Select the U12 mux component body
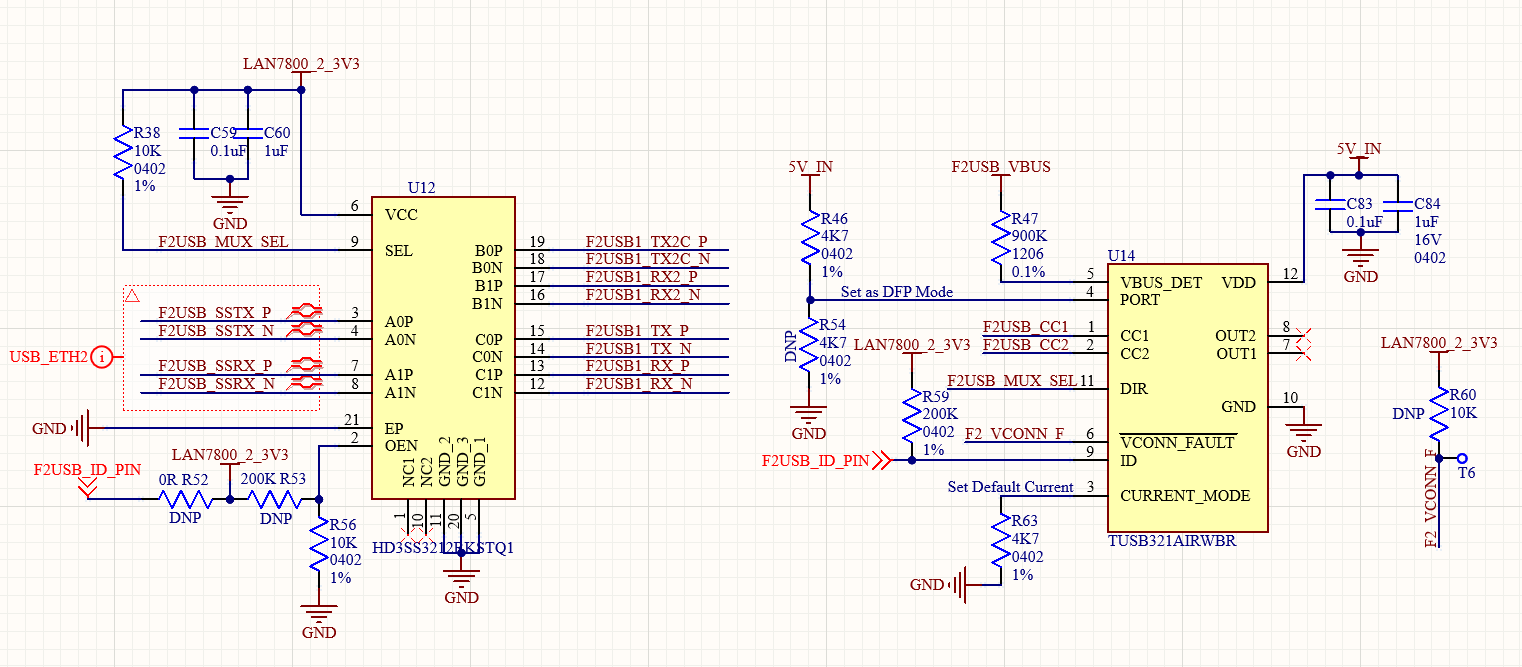Viewport: 1522px width, 667px height. pyautogui.click(x=443, y=347)
